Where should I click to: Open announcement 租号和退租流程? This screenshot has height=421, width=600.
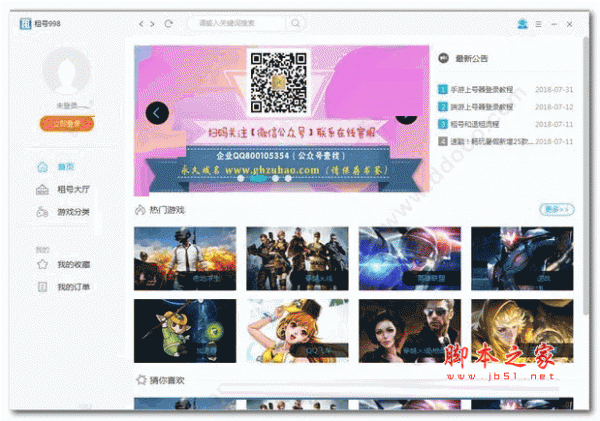[x=474, y=124]
